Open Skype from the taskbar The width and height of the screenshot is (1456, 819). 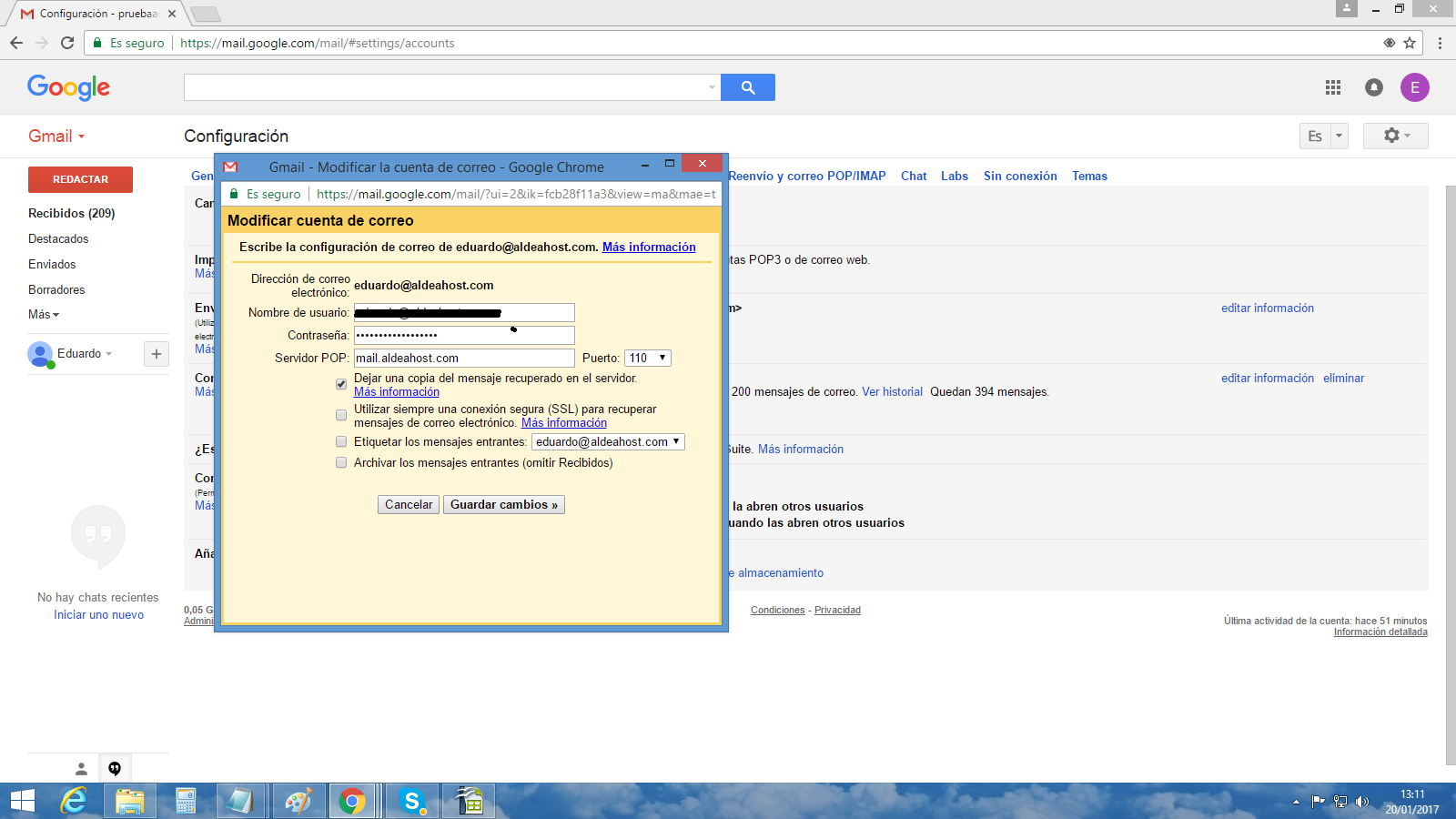click(412, 801)
